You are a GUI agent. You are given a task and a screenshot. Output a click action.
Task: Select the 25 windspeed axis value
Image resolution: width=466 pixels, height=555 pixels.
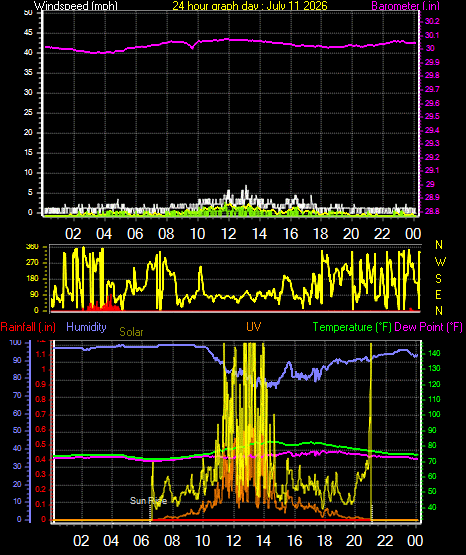[28, 112]
